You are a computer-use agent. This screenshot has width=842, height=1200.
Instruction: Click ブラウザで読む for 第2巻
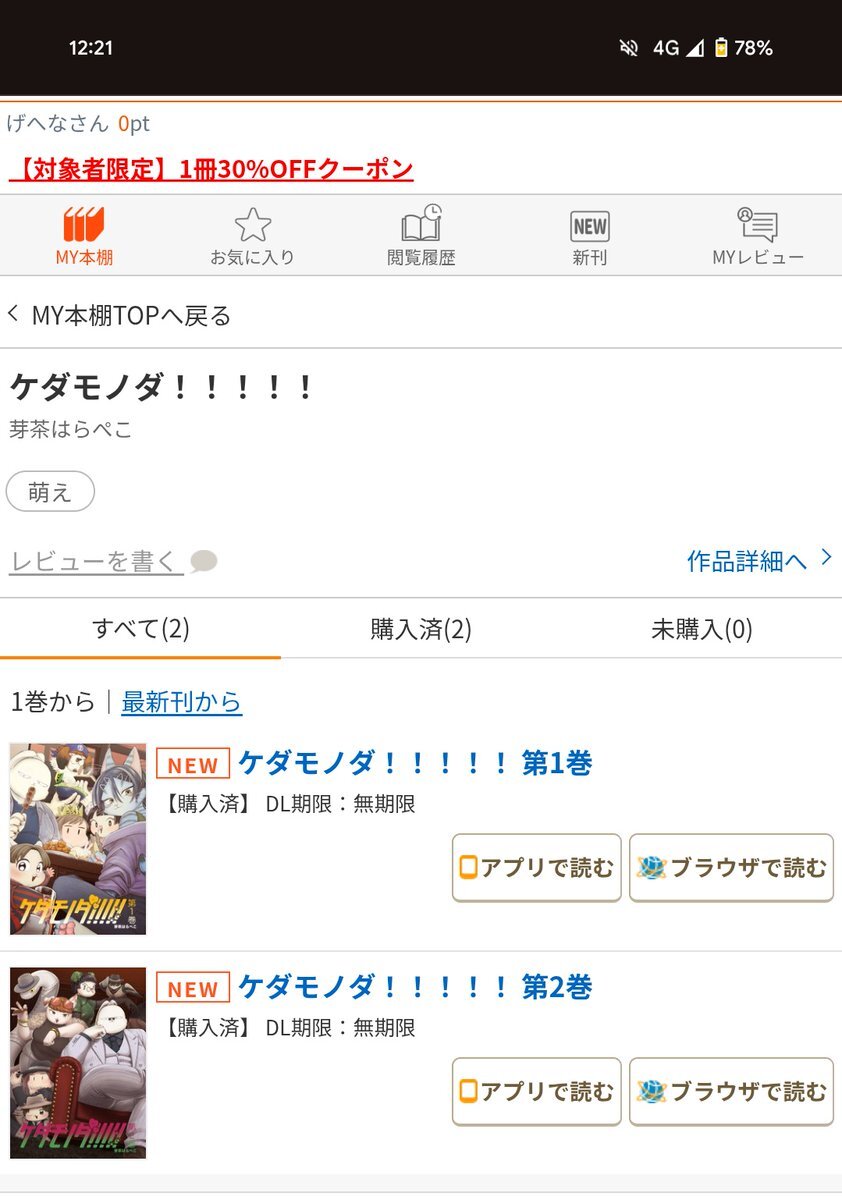pyautogui.click(x=731, y=1092)
